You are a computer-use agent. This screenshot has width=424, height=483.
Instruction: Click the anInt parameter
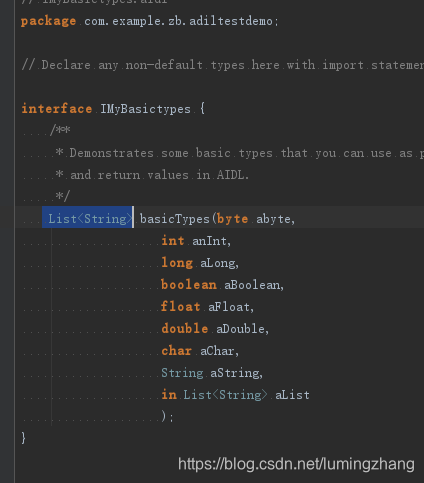(x=209, y=241)
